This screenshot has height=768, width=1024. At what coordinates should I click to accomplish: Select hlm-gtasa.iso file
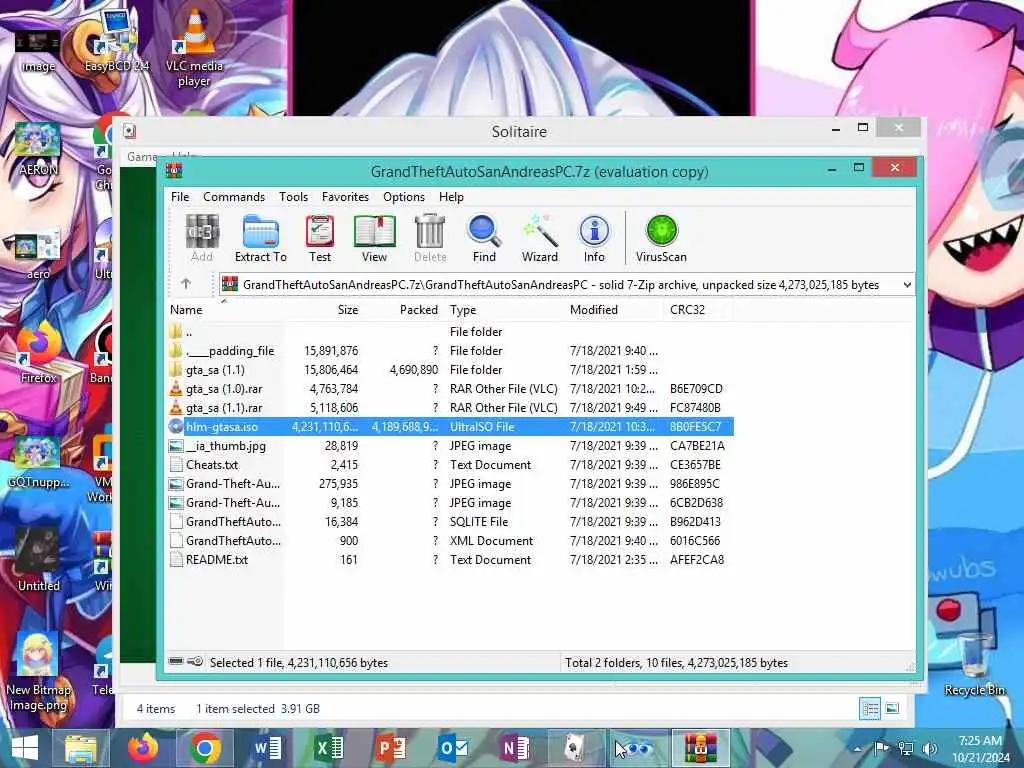click(451, 426)
